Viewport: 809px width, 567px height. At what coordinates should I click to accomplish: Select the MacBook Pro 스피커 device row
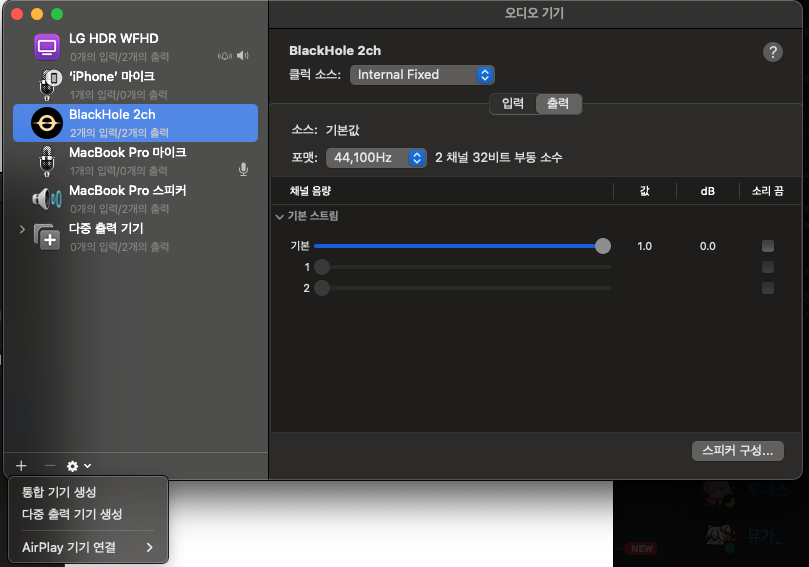click(x=135, y=199)
